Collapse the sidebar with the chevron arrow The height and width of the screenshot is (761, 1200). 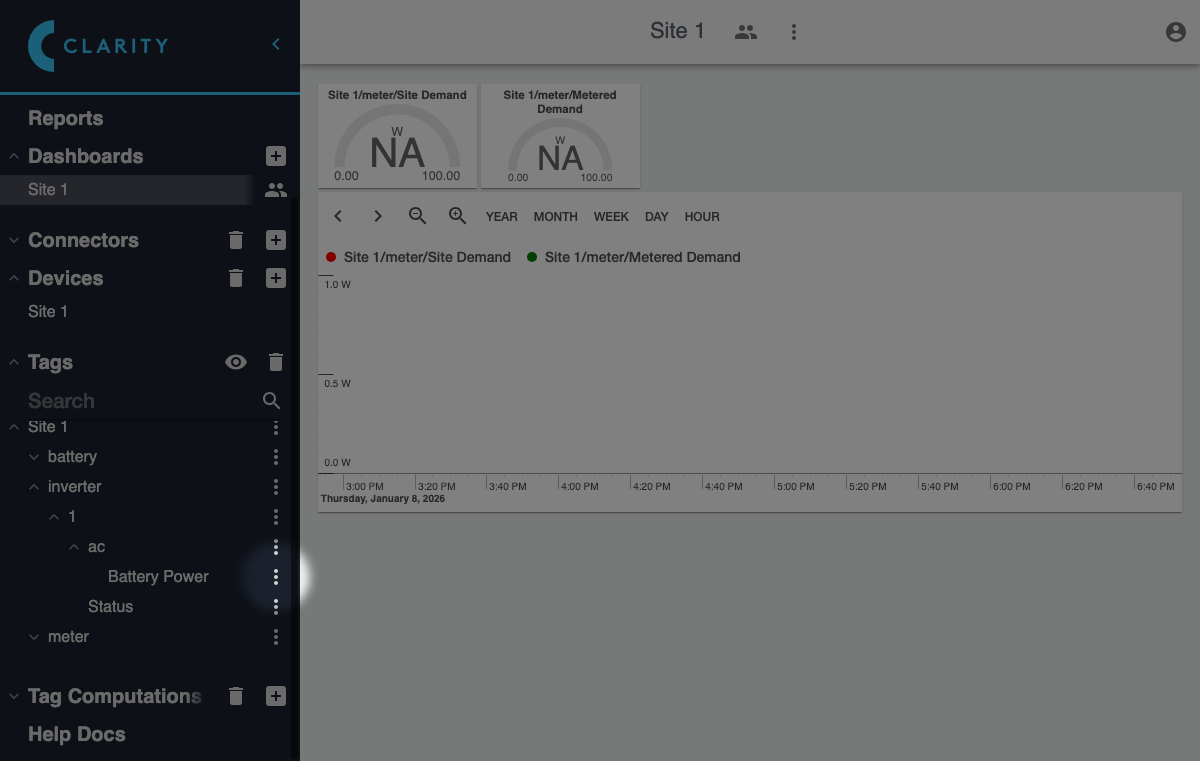[276, 44]
